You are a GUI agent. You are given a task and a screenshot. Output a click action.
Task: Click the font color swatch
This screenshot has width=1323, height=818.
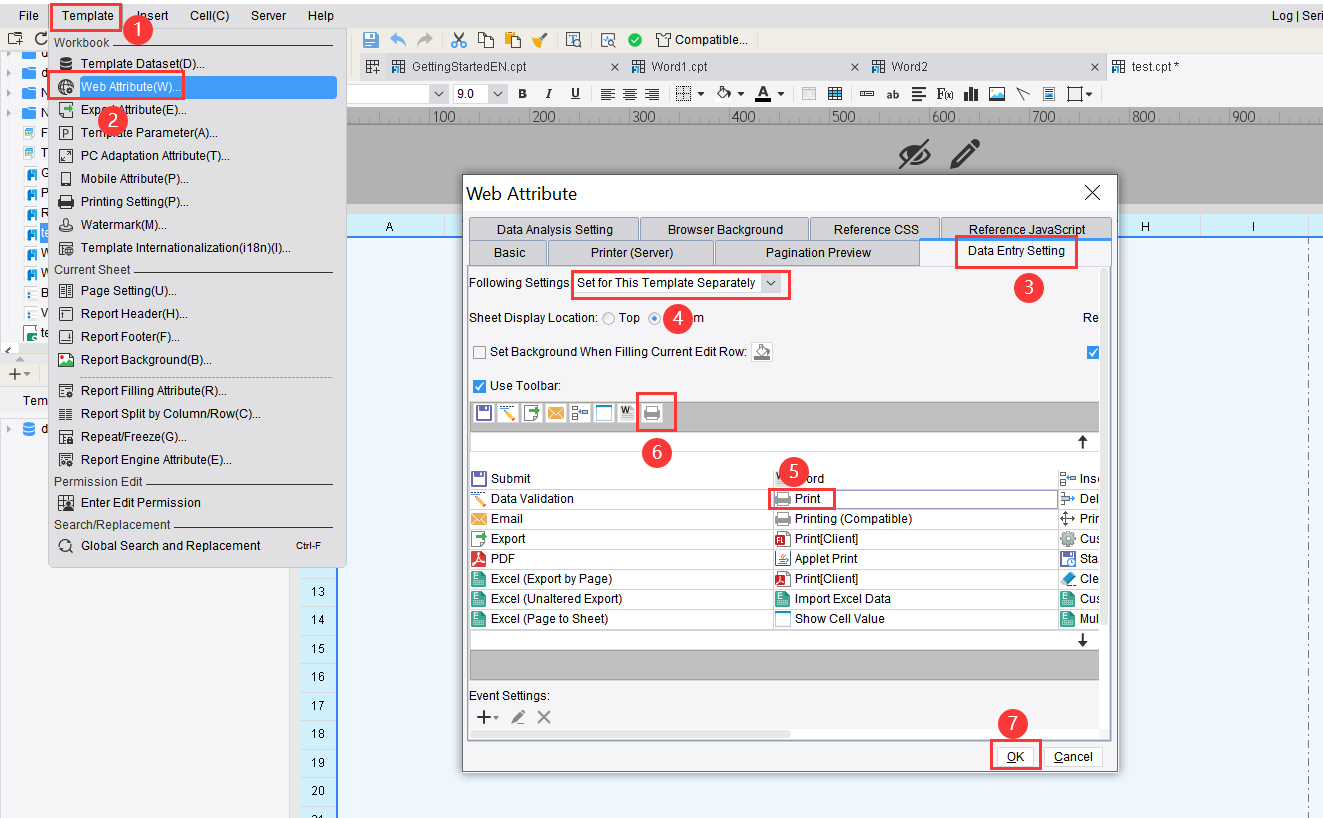pyautogui.click(x=764, y=93)
